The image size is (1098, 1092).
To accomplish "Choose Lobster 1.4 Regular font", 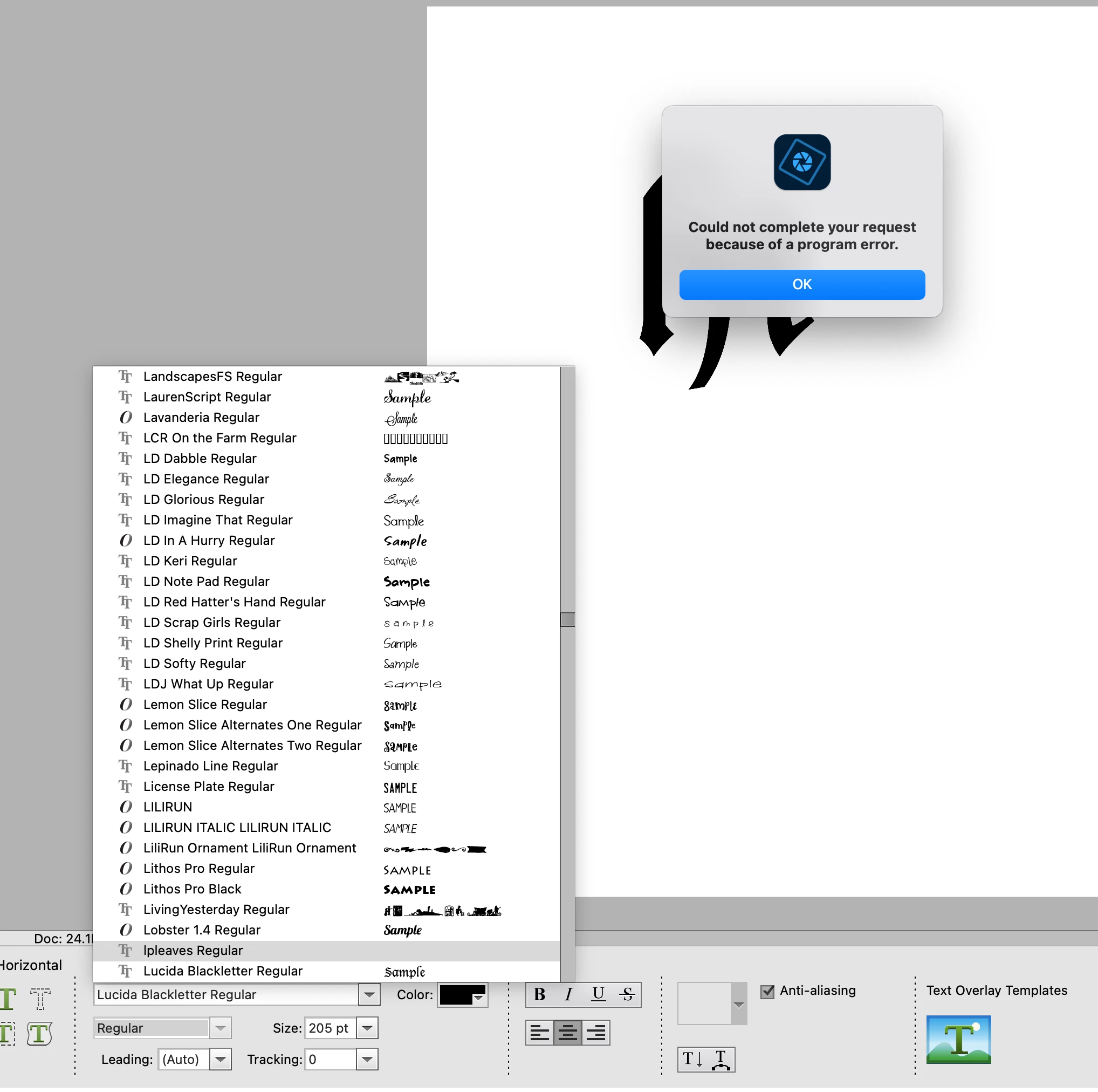I will (202, 930).
